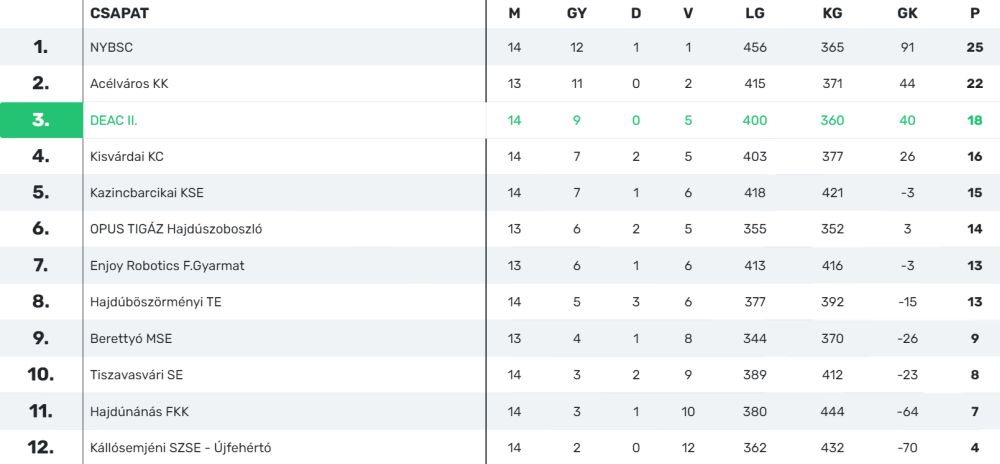Click the rank 1. position cell
Image resolution: width=1000 pixels, height=464 pixels.
click(40, 47)
